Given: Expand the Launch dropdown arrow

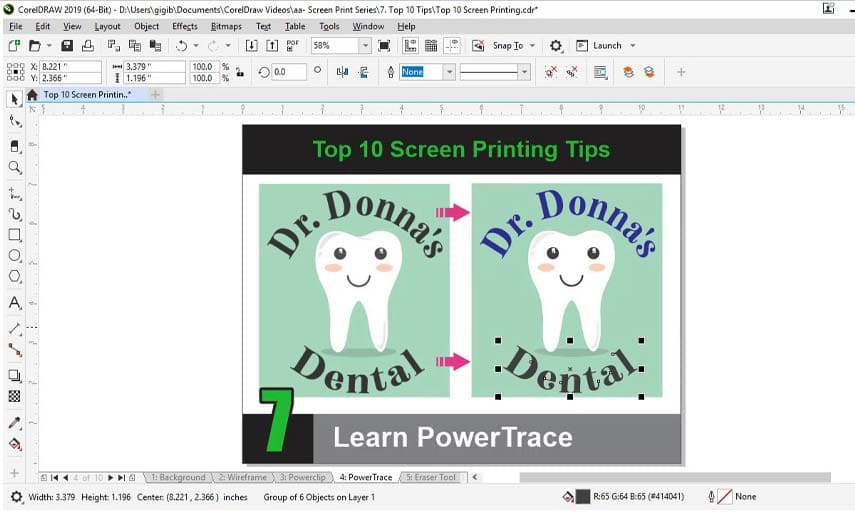Looking at the screenshot, I should click(633, 46).
